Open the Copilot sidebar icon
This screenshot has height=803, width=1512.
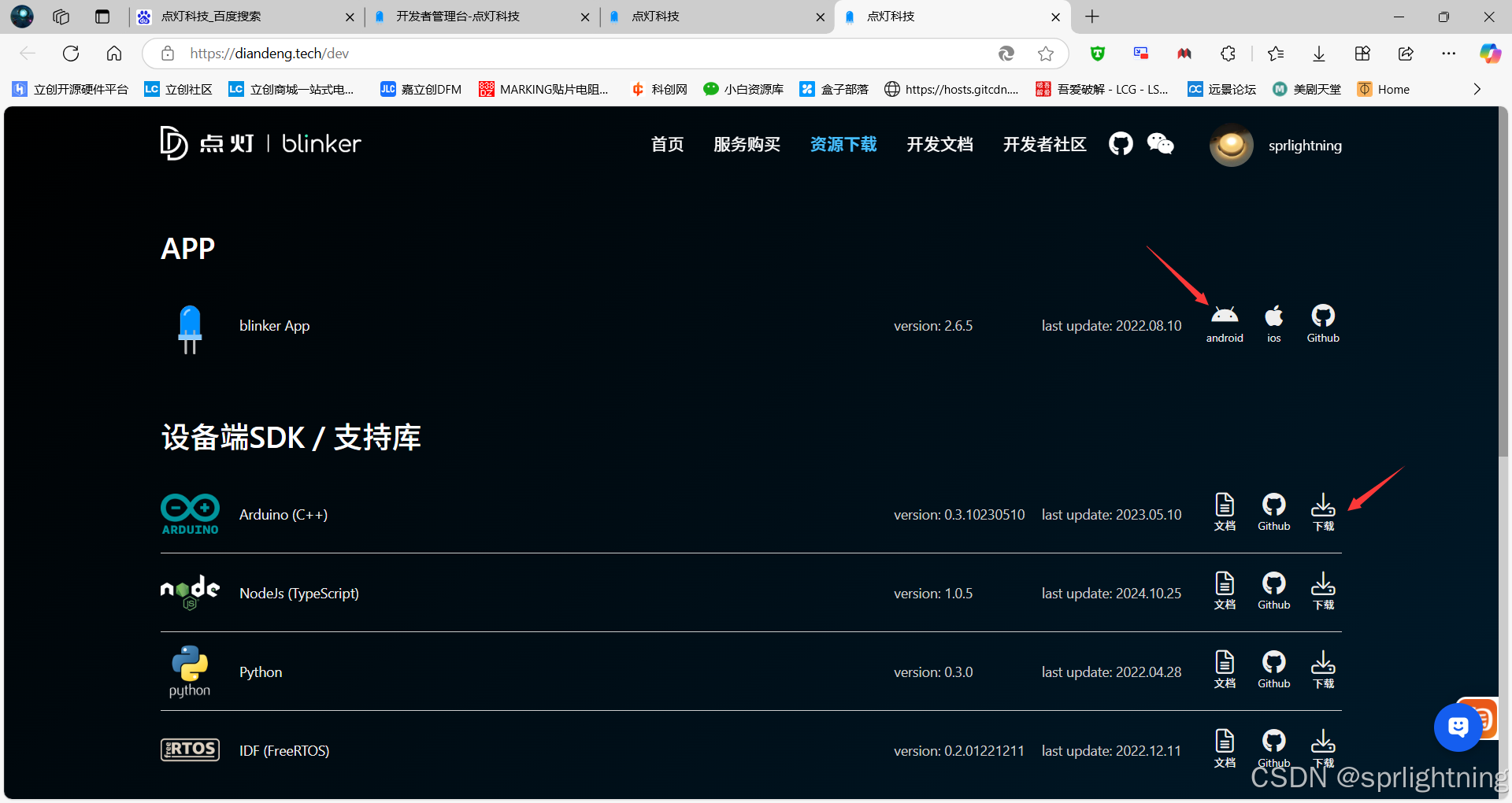coord(1489,54)
